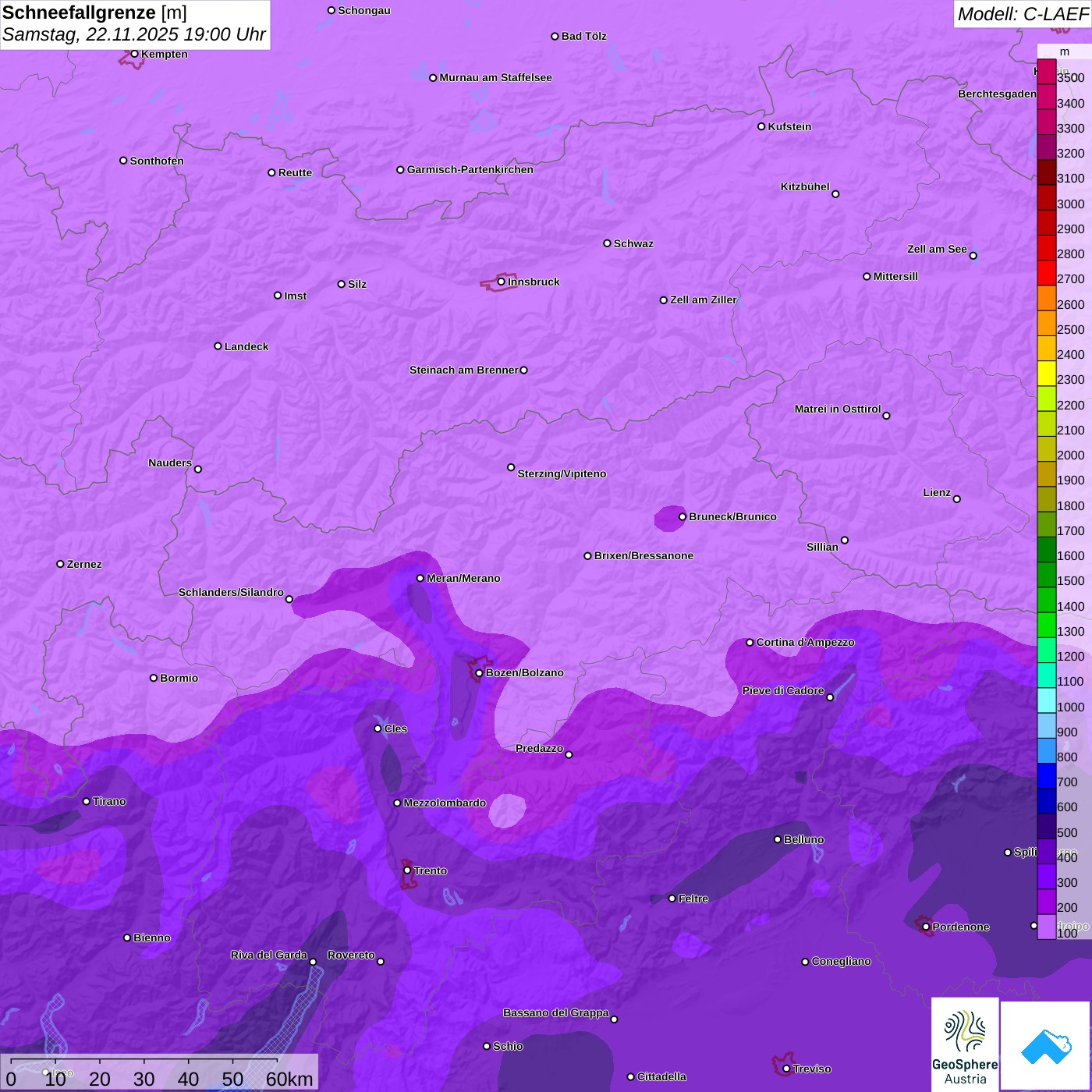Click the Innsbruck city label
Screen dimensions: 1092x1092
click(534, 282)
